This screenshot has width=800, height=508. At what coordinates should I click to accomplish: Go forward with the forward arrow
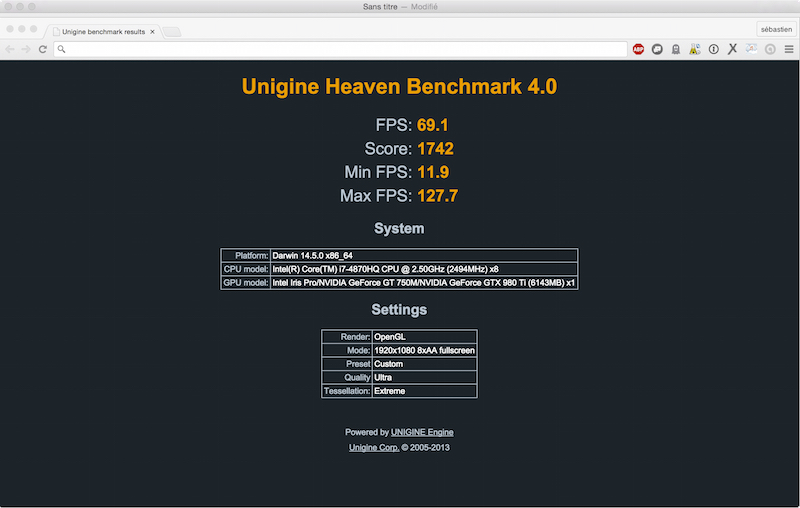pyautogui.click(x=26, y=49)
